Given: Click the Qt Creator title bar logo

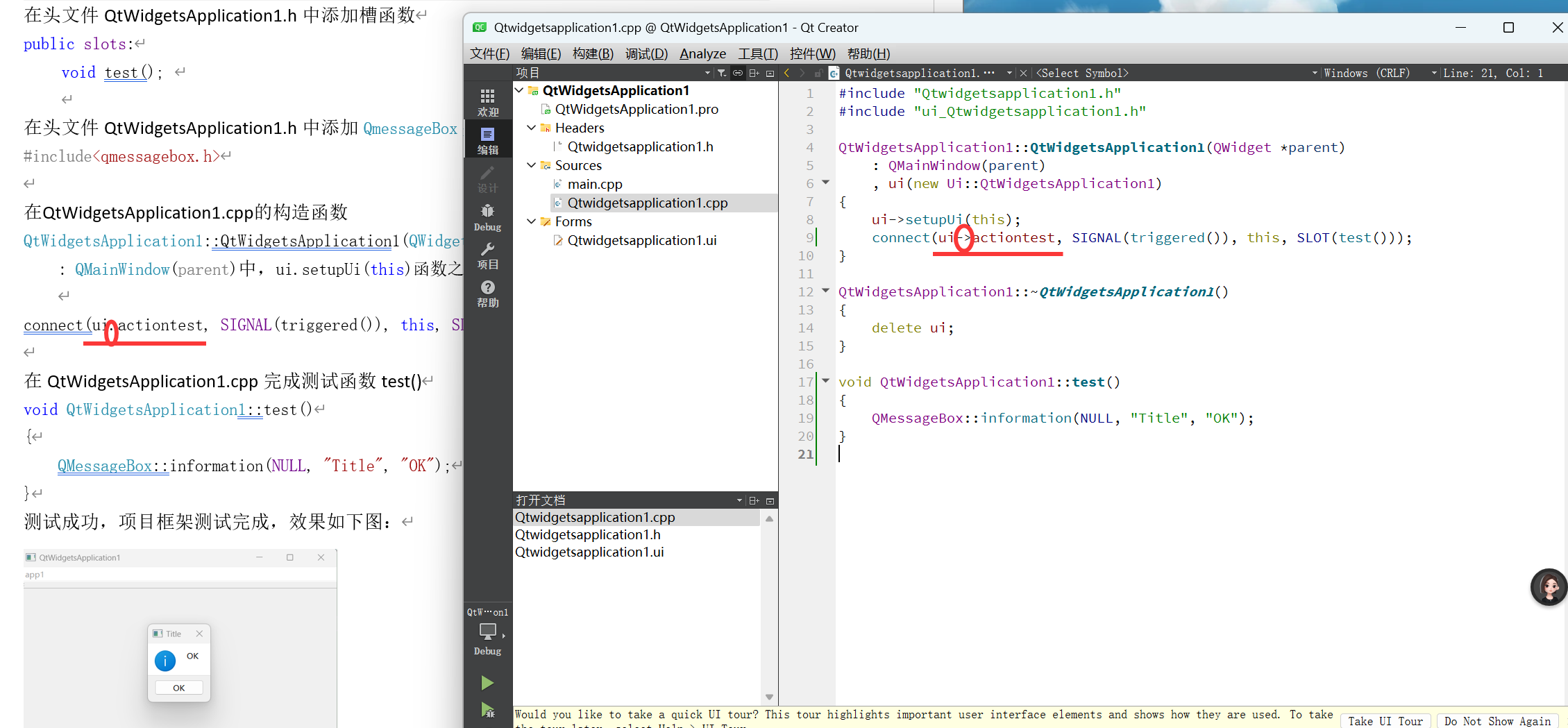Looking at the screenshot, I should (480, 28).
